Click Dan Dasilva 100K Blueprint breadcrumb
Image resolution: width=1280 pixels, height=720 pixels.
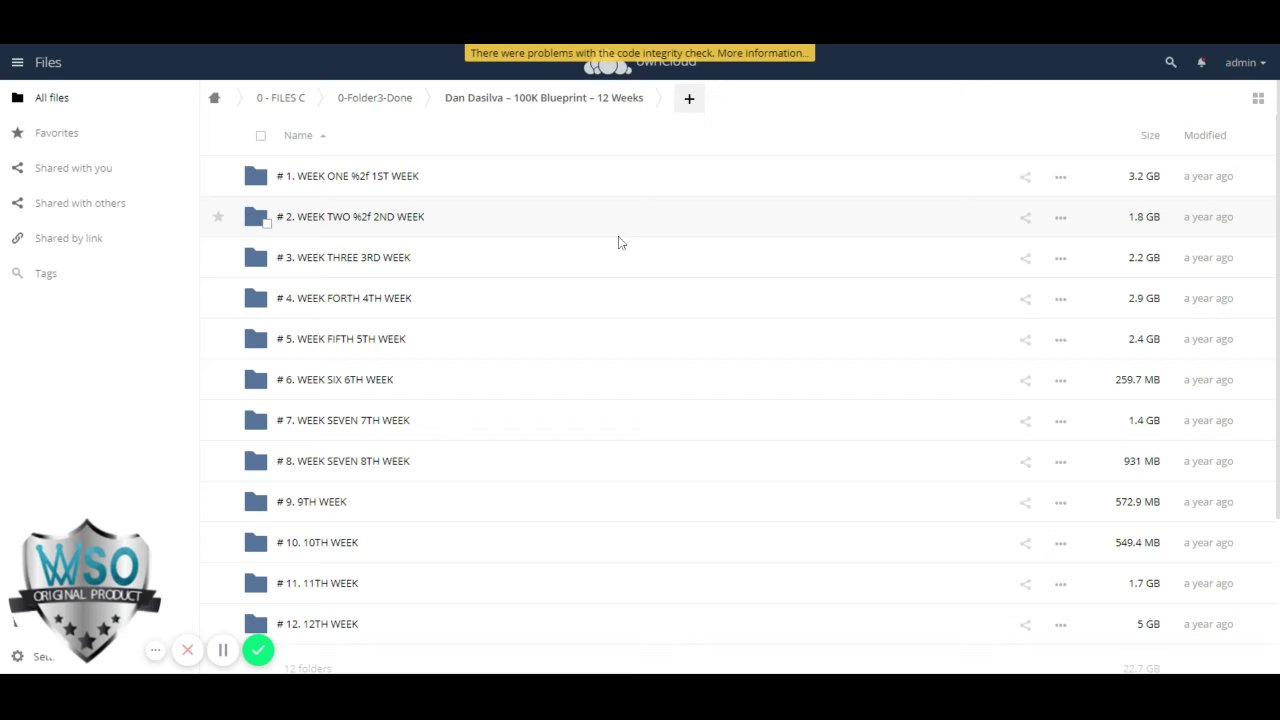click(544, 98)
